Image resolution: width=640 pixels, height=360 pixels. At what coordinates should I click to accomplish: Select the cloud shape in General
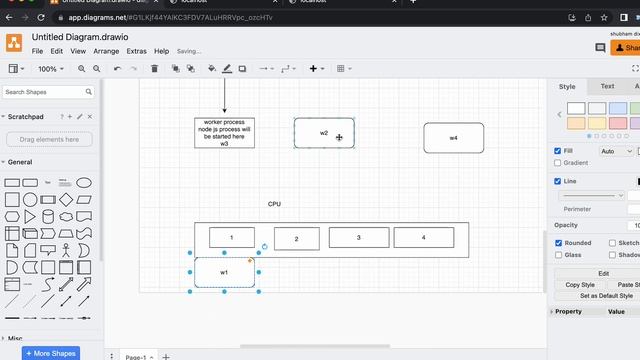(x=66, y=217)
